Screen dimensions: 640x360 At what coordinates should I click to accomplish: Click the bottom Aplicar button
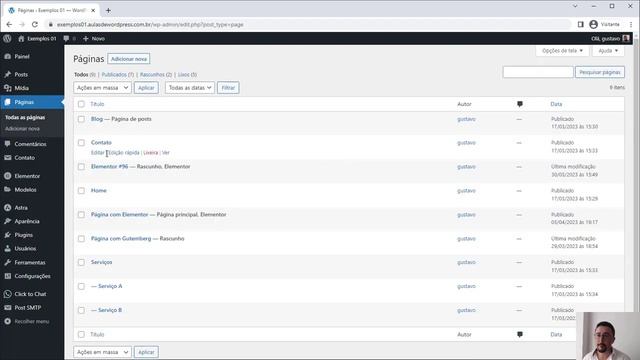146,352
